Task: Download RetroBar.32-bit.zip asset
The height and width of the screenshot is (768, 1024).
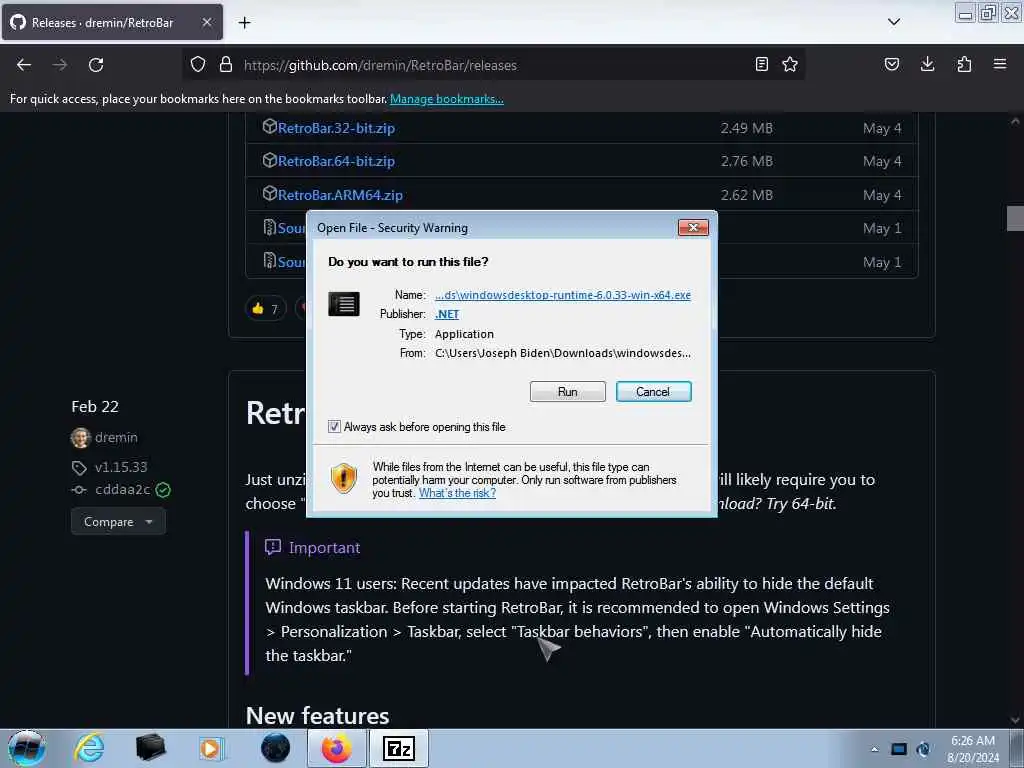Action: (x=336, y=128)
